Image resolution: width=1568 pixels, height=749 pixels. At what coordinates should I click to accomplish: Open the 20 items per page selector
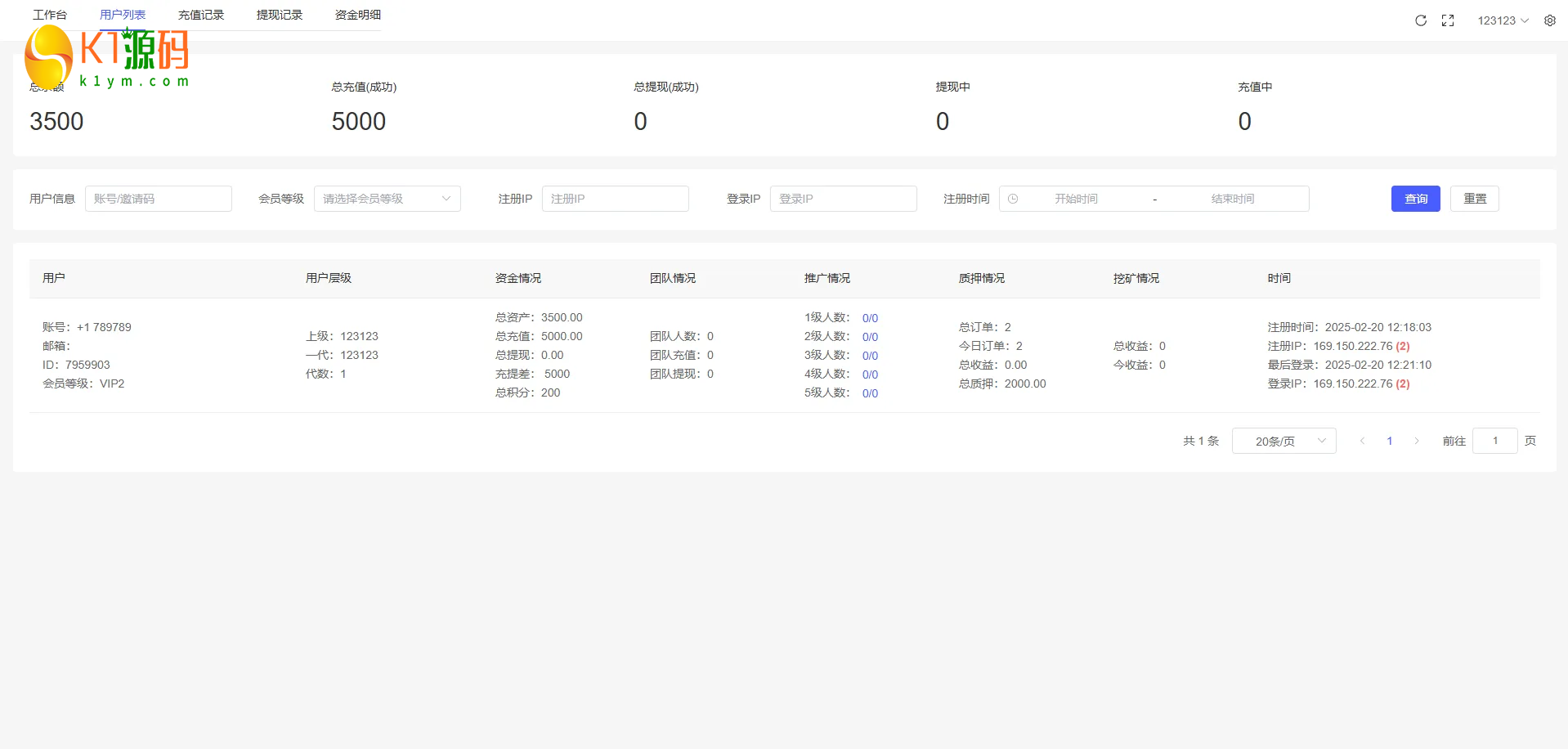[1284, 441]
